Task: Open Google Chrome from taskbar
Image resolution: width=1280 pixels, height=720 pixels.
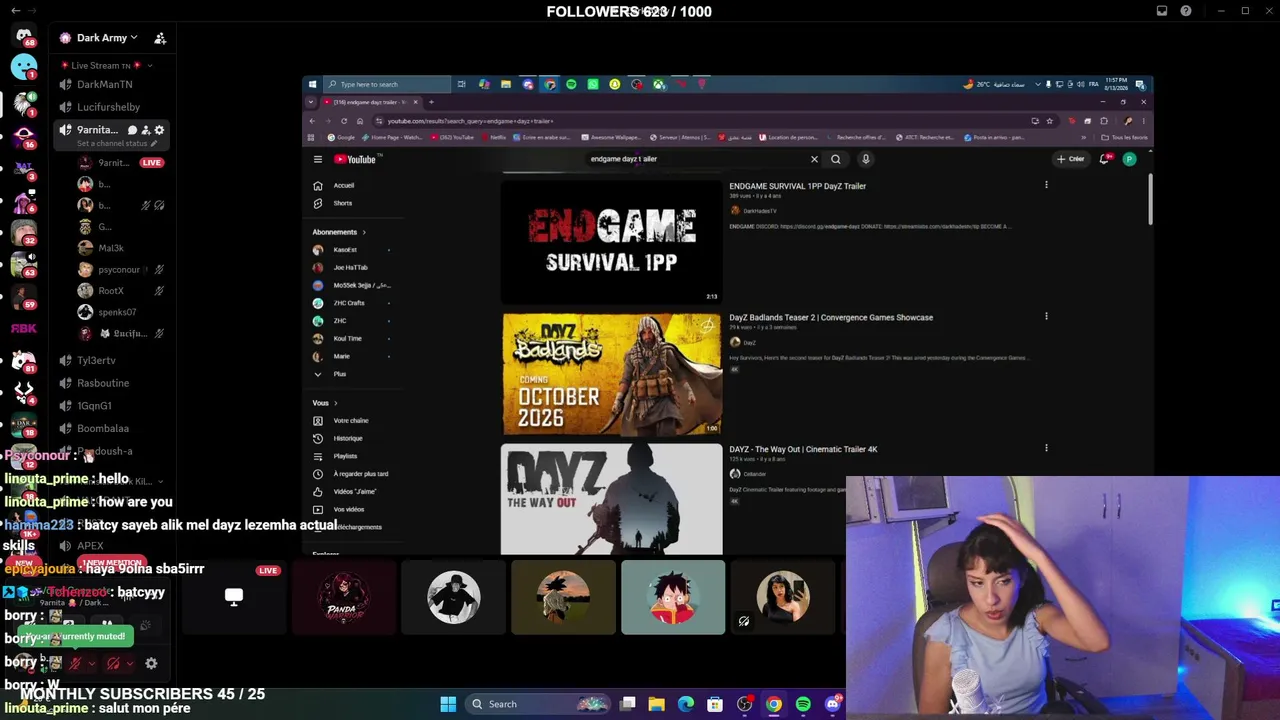Action: pyautogui.click(x=774, y=704)
